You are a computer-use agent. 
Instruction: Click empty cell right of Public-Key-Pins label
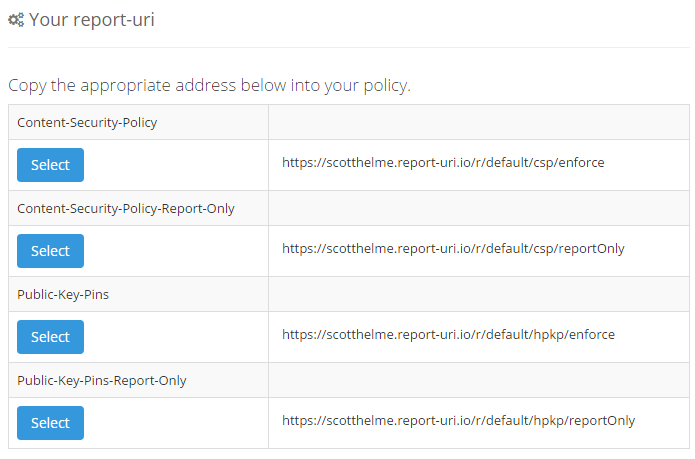pos(478,294)
